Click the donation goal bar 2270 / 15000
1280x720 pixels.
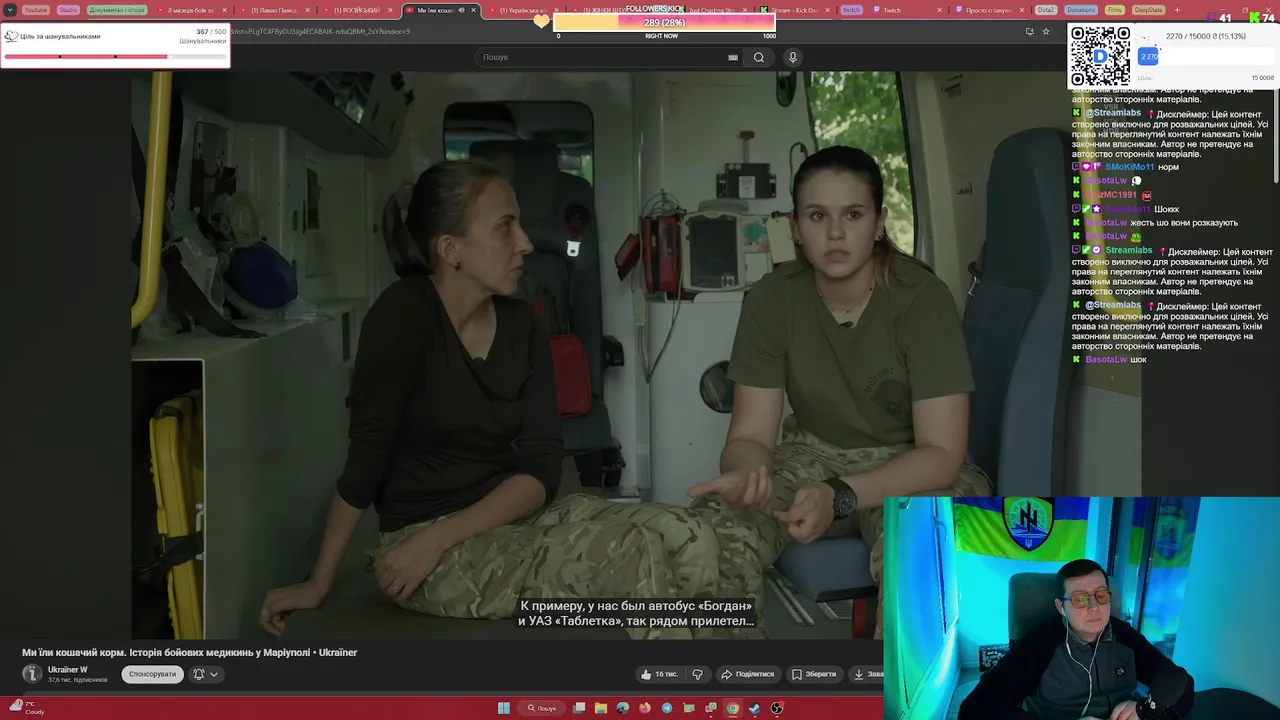1205,57
